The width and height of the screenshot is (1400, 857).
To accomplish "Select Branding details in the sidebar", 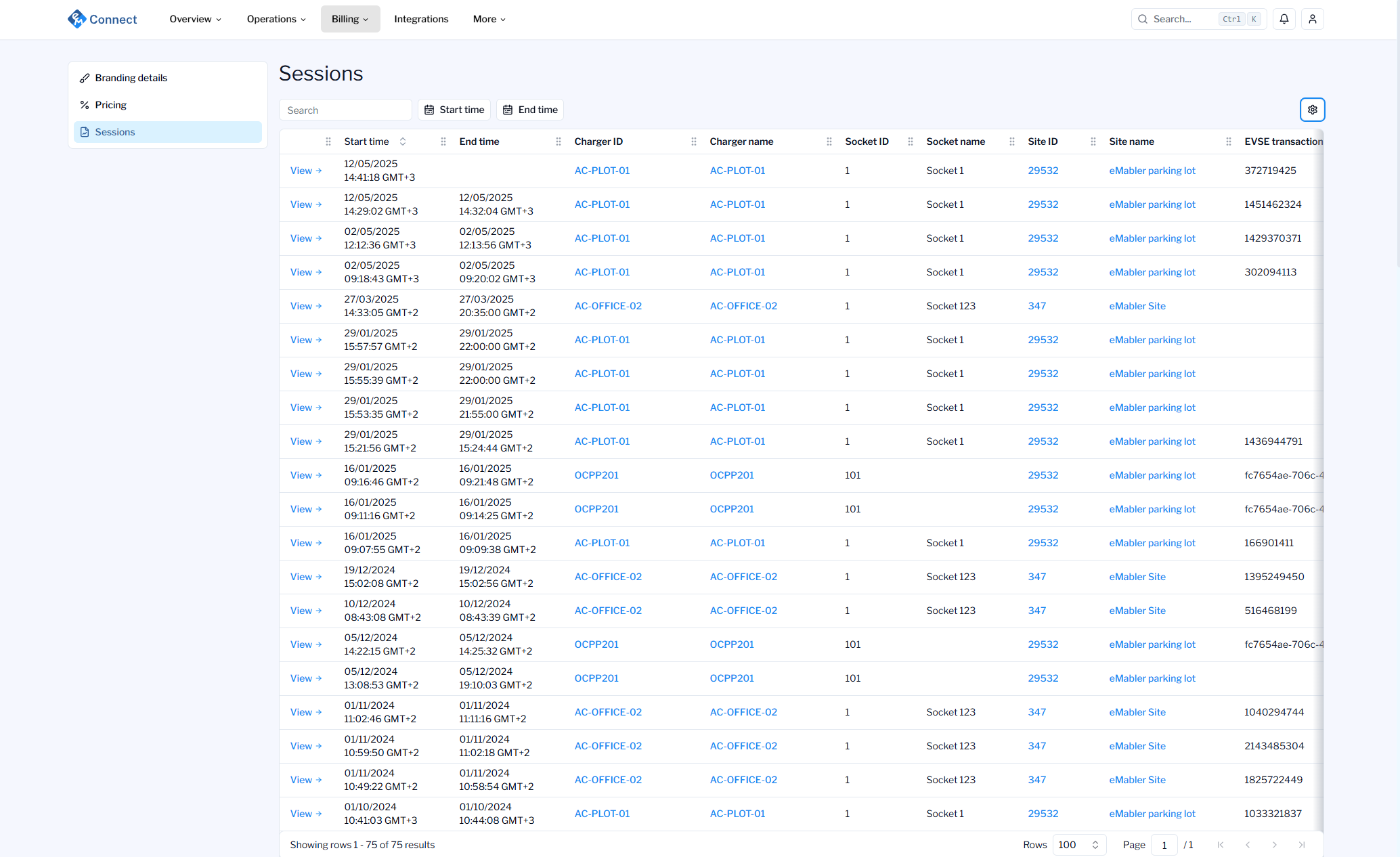I will (131, 77).
